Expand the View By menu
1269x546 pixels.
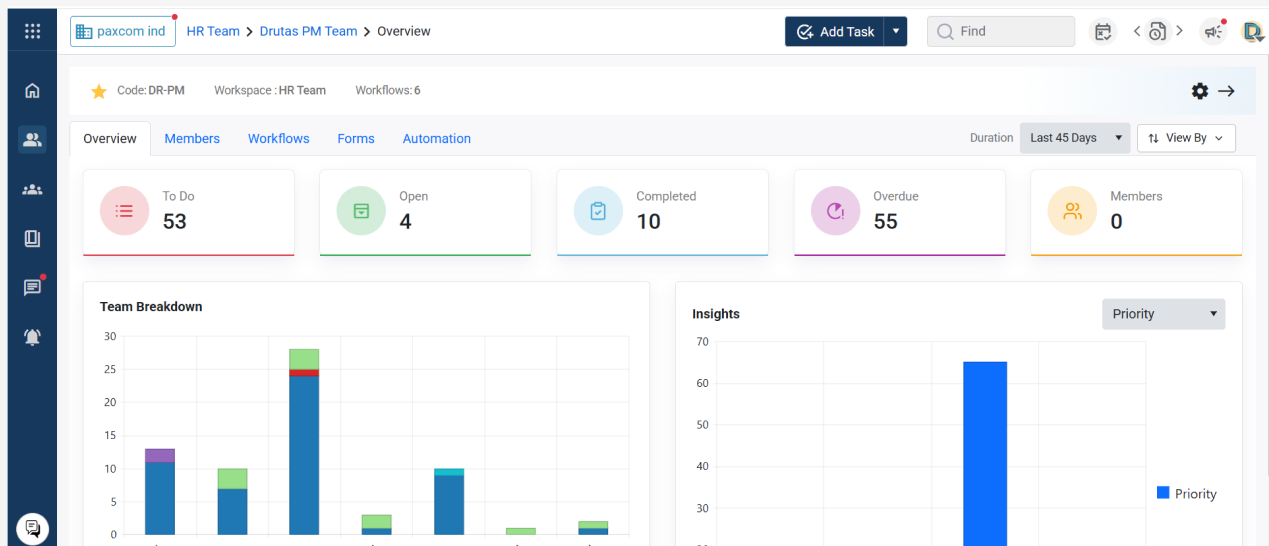1186,138
